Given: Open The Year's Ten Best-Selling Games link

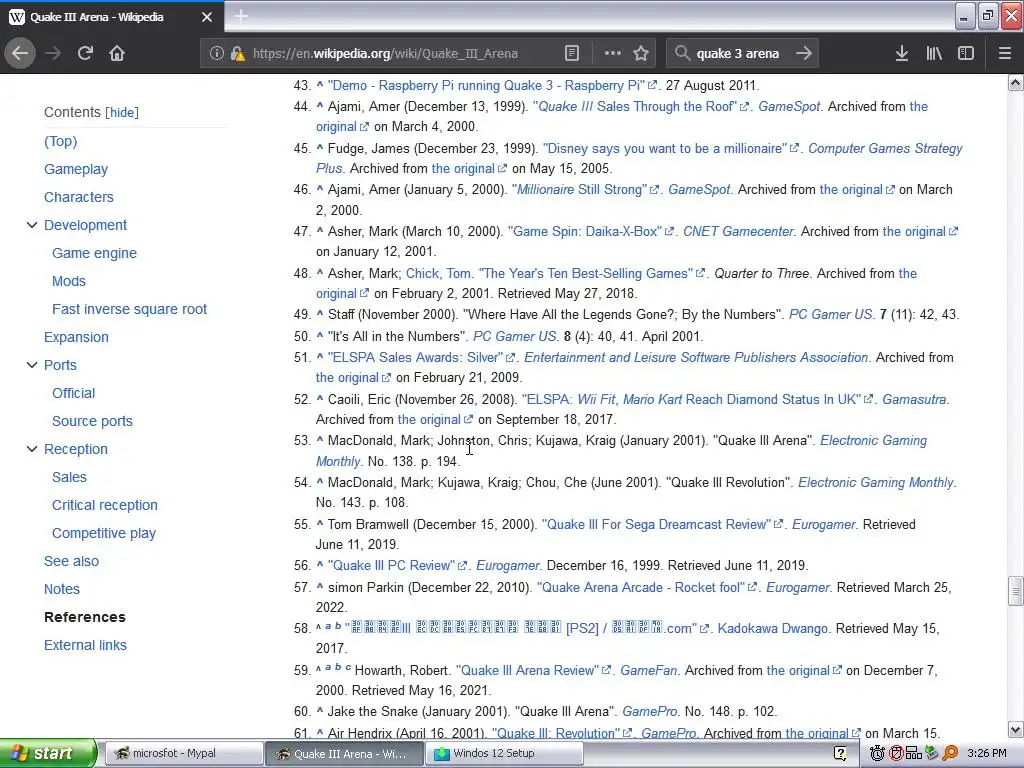Looking at the screenshot, I should (x=591, y=273).
